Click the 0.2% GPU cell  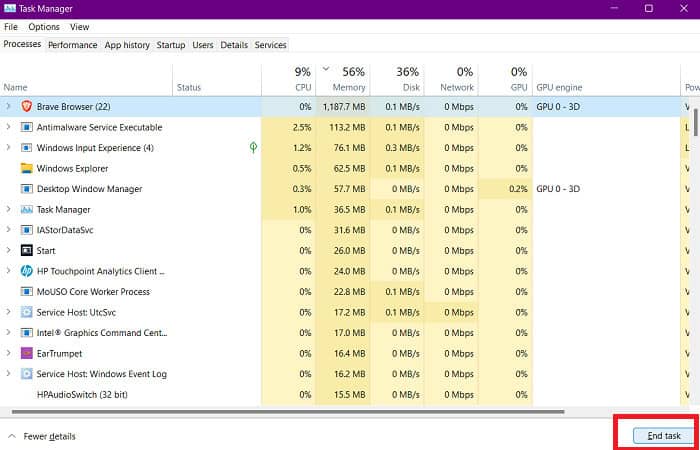[505, 189]
